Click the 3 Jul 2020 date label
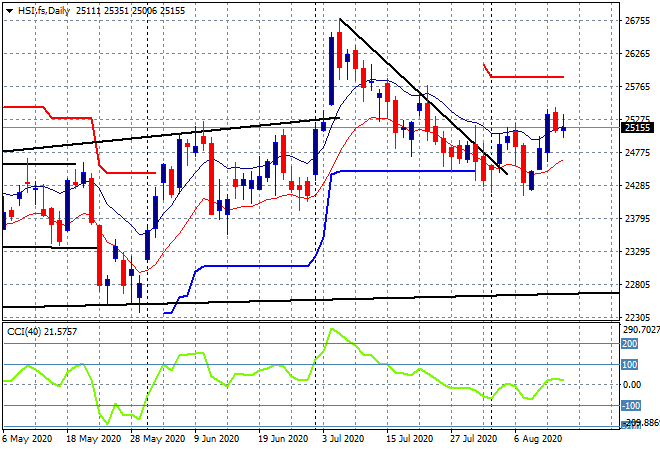 tap(343, 439)
